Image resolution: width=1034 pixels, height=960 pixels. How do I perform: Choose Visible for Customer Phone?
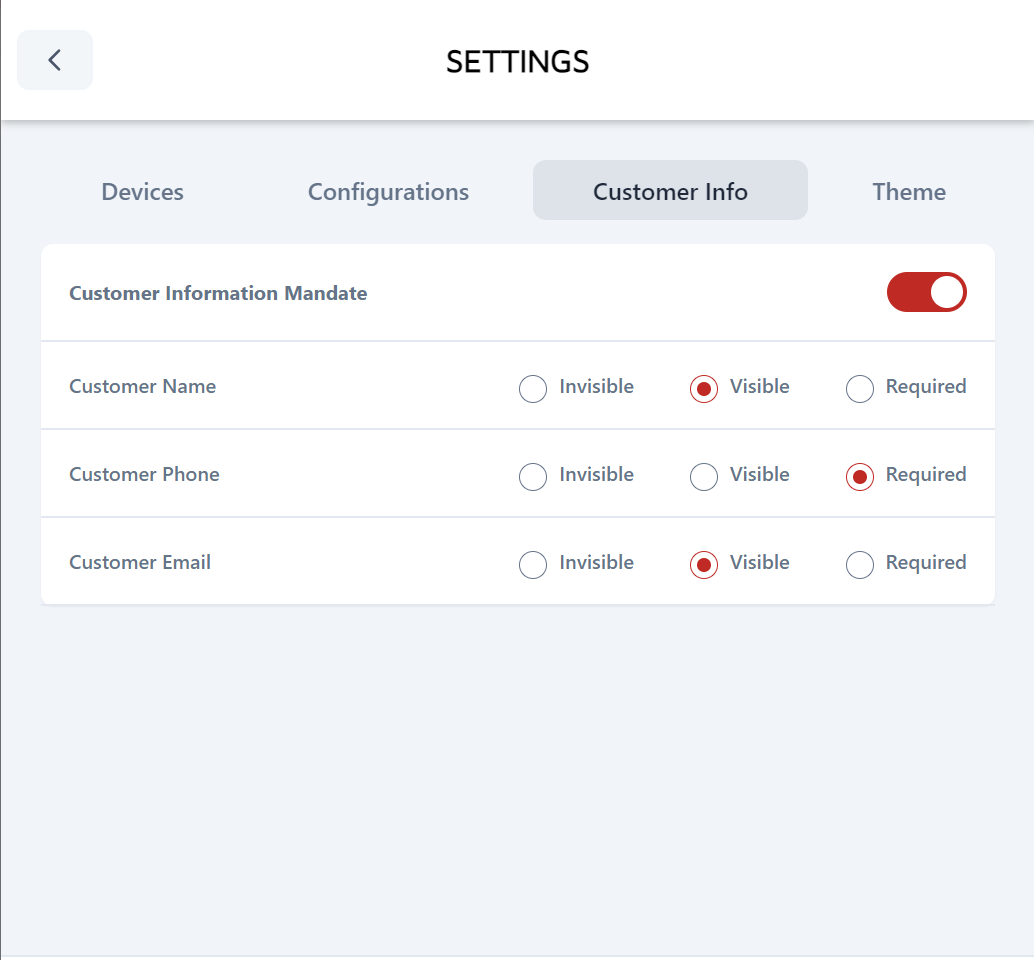tap(704, 476)
